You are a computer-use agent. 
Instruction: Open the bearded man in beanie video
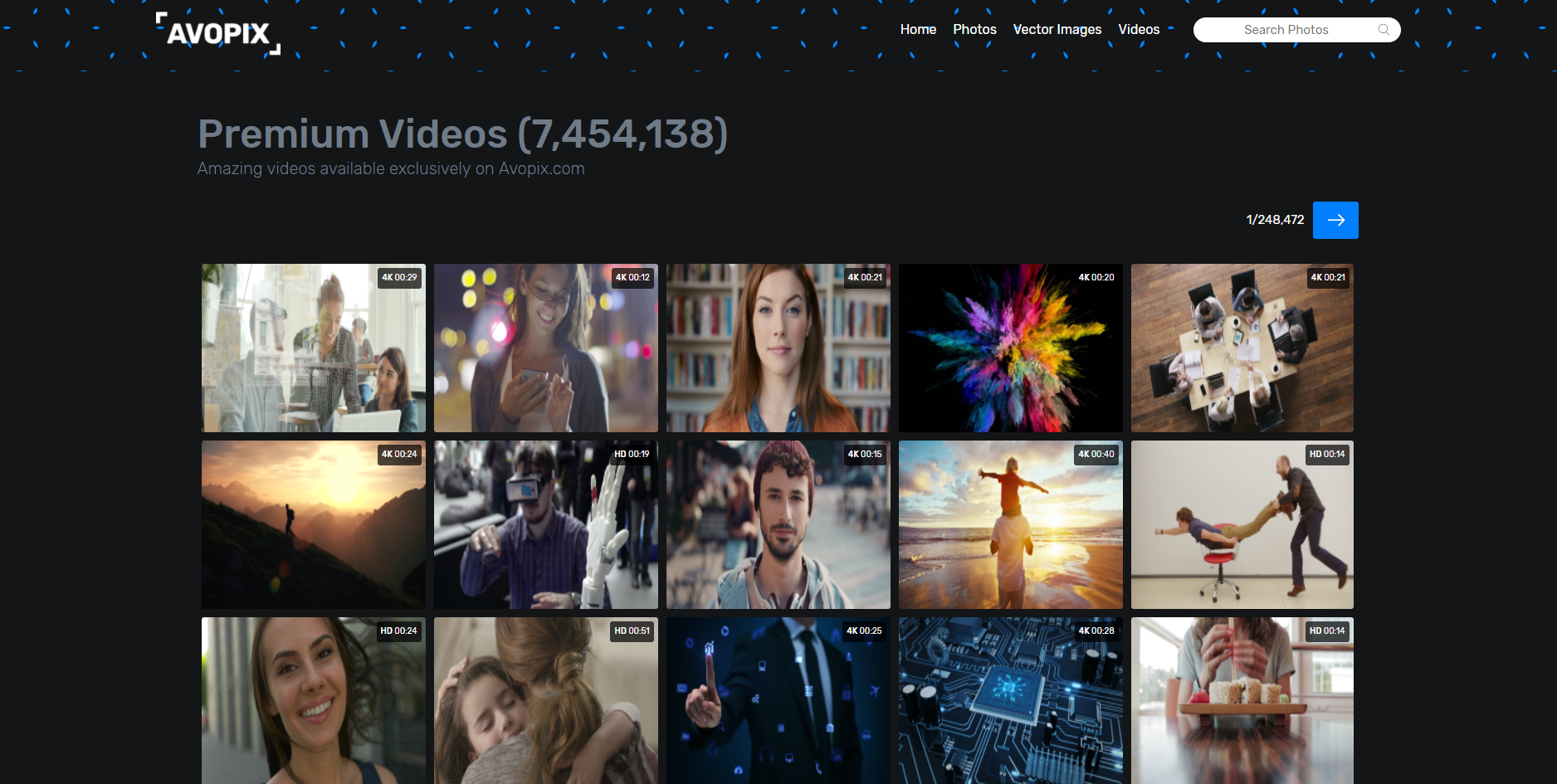tap(778, 524)
